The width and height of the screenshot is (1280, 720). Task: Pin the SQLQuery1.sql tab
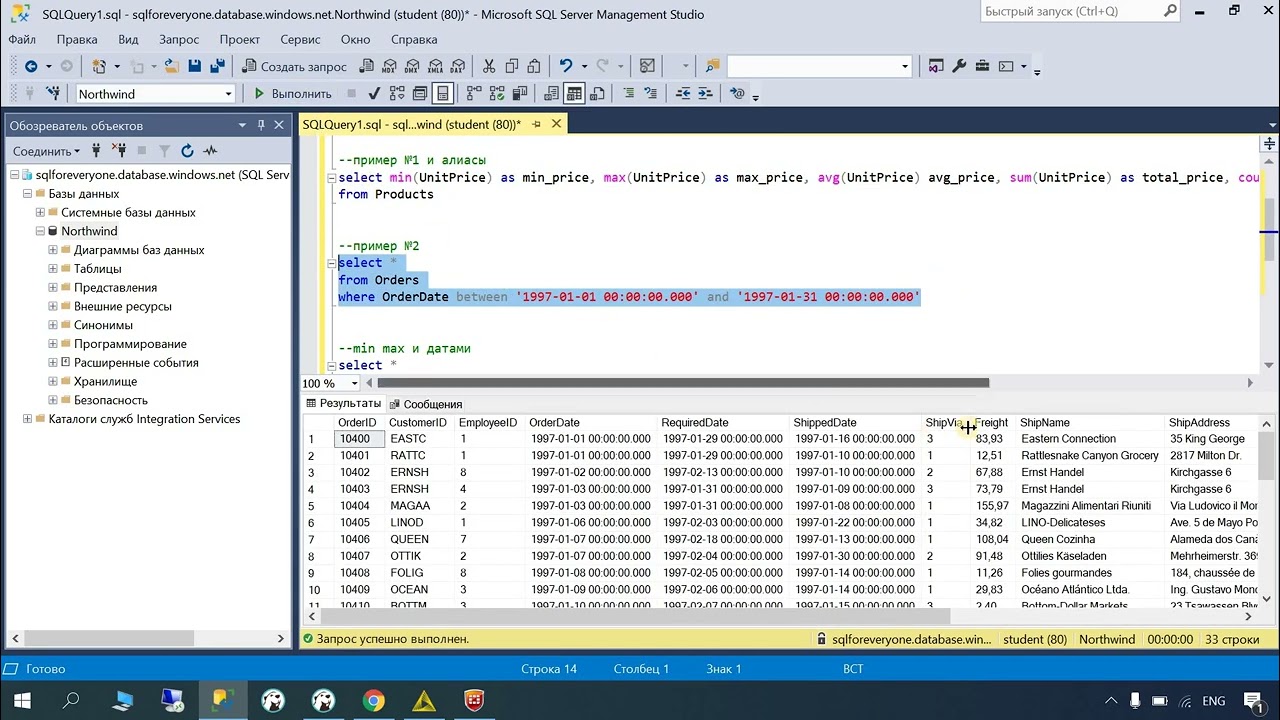click(536, 124)
